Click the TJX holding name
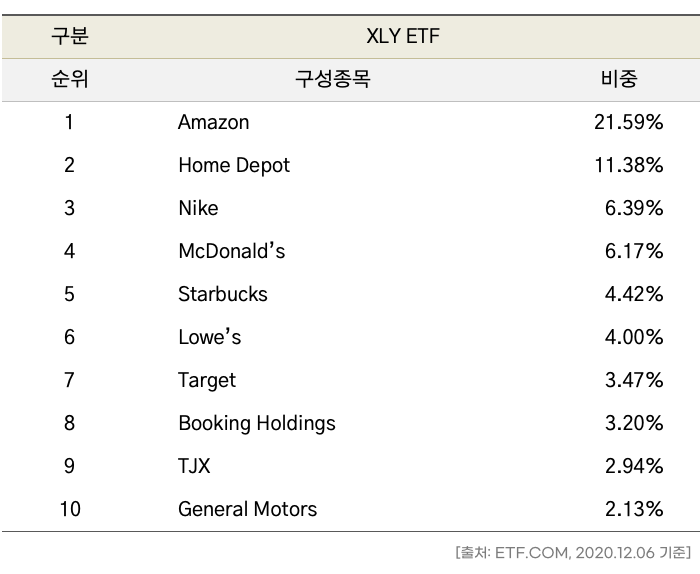The height and width of the screenshot is (574, 700). pyautogui.click(x=194, y=466)
